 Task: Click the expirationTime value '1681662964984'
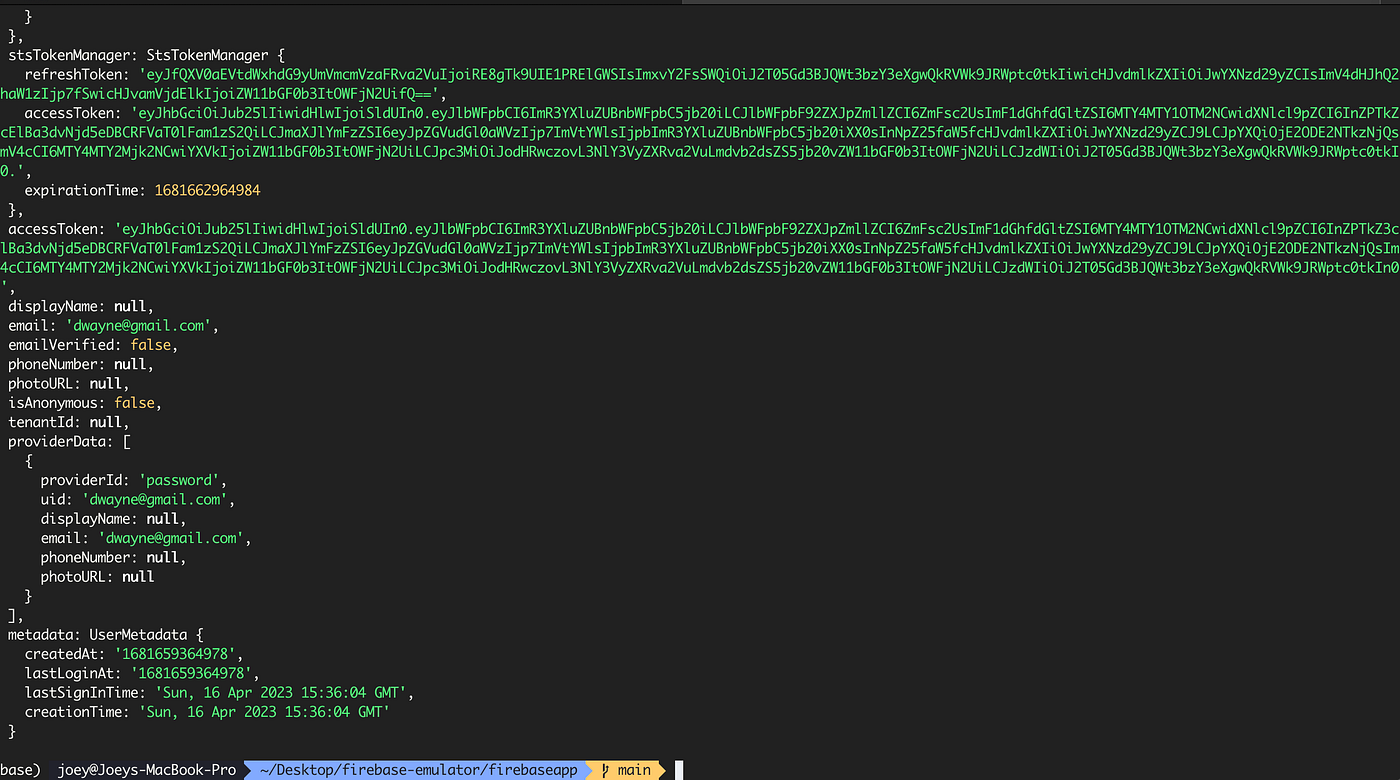(207, 191)
